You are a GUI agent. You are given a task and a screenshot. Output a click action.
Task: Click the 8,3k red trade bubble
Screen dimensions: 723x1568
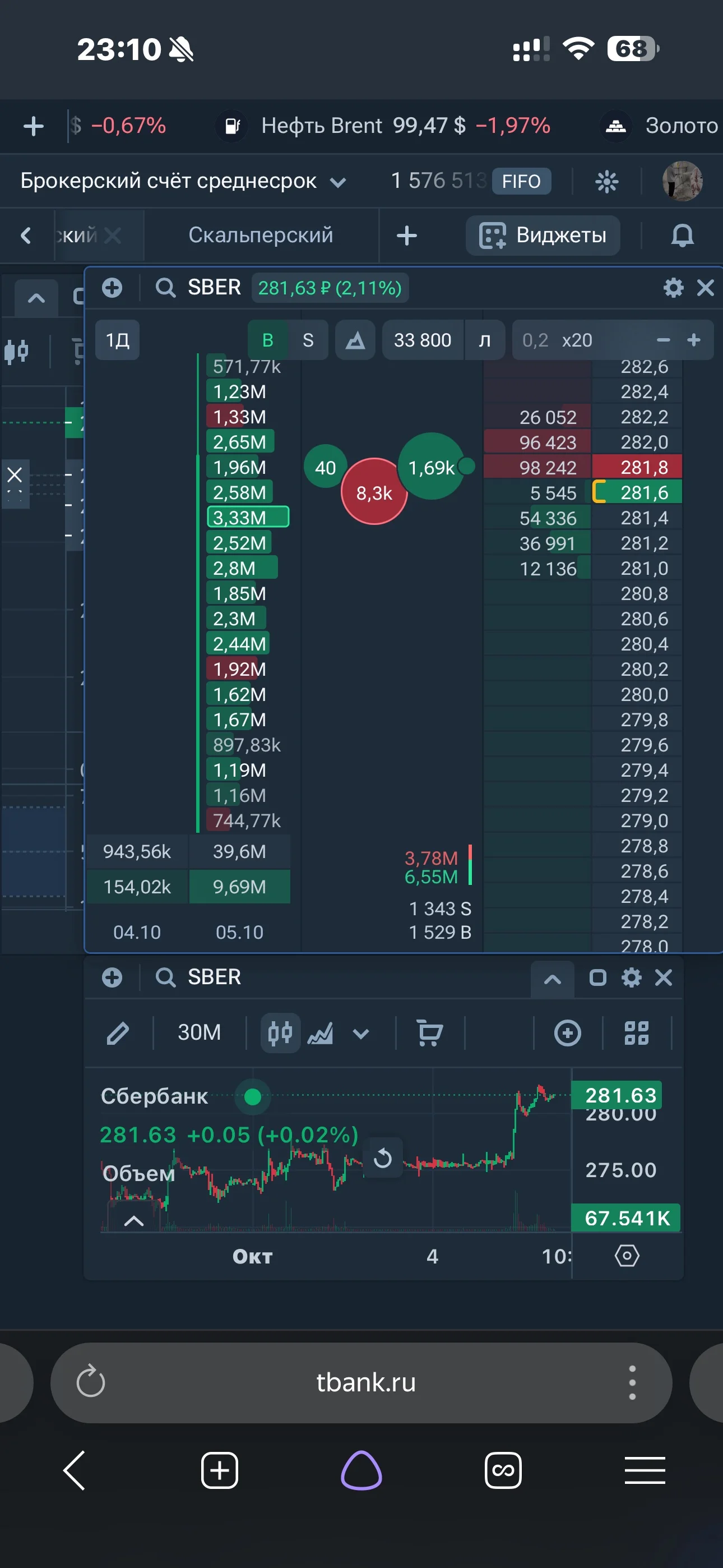374,492
